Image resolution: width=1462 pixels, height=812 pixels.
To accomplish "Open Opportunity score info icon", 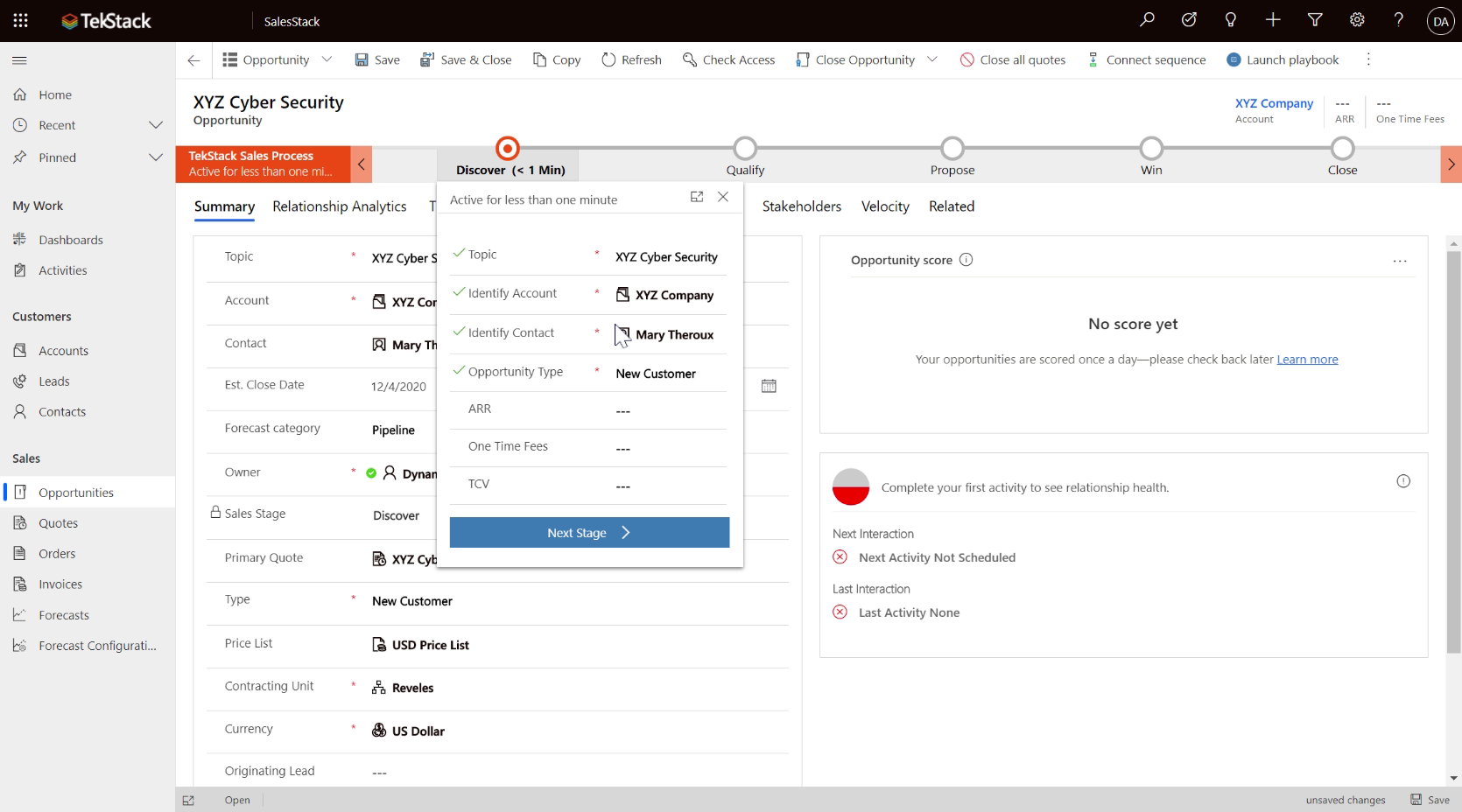I will point(966,260).
